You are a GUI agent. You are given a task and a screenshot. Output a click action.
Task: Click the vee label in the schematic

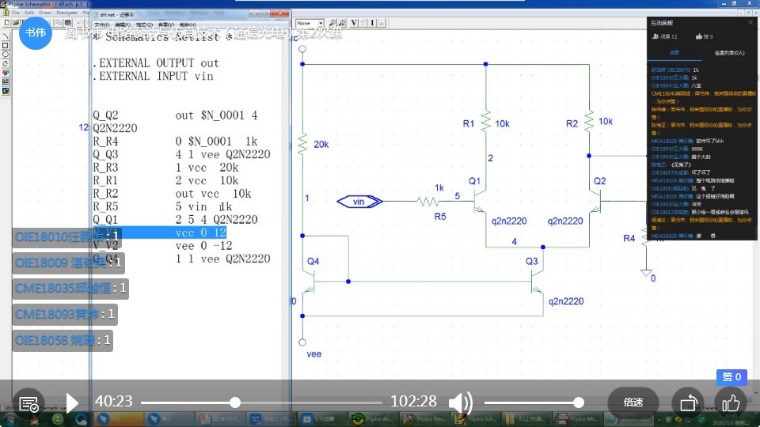pos(314,354)
